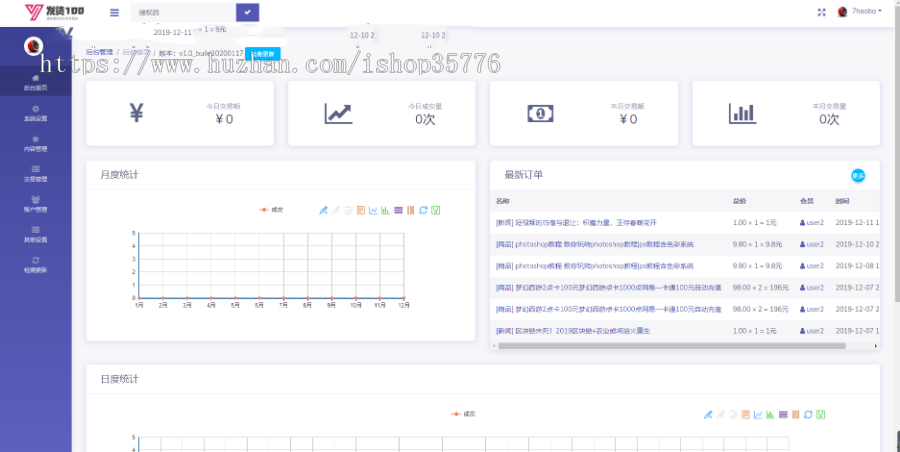Toggle 成交 legend series in 月度统计 chart

click(271, 210)
